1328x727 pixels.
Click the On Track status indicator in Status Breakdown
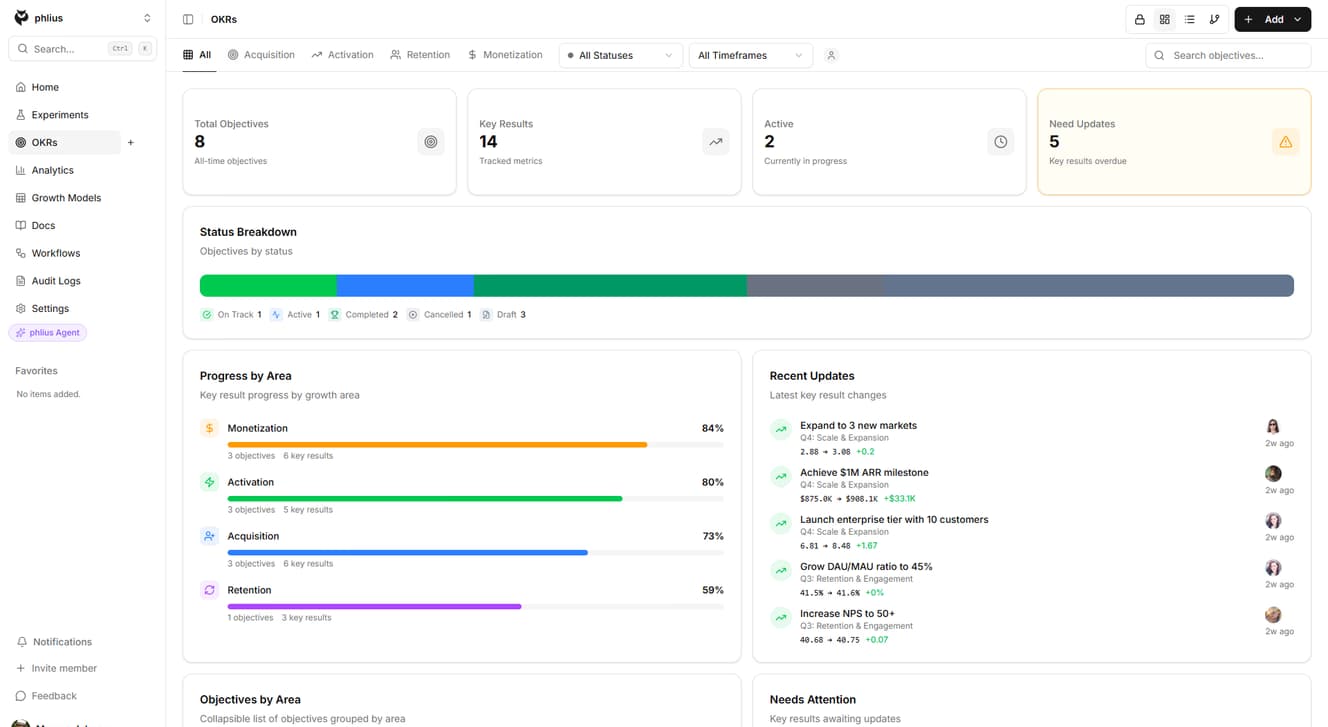230,314
